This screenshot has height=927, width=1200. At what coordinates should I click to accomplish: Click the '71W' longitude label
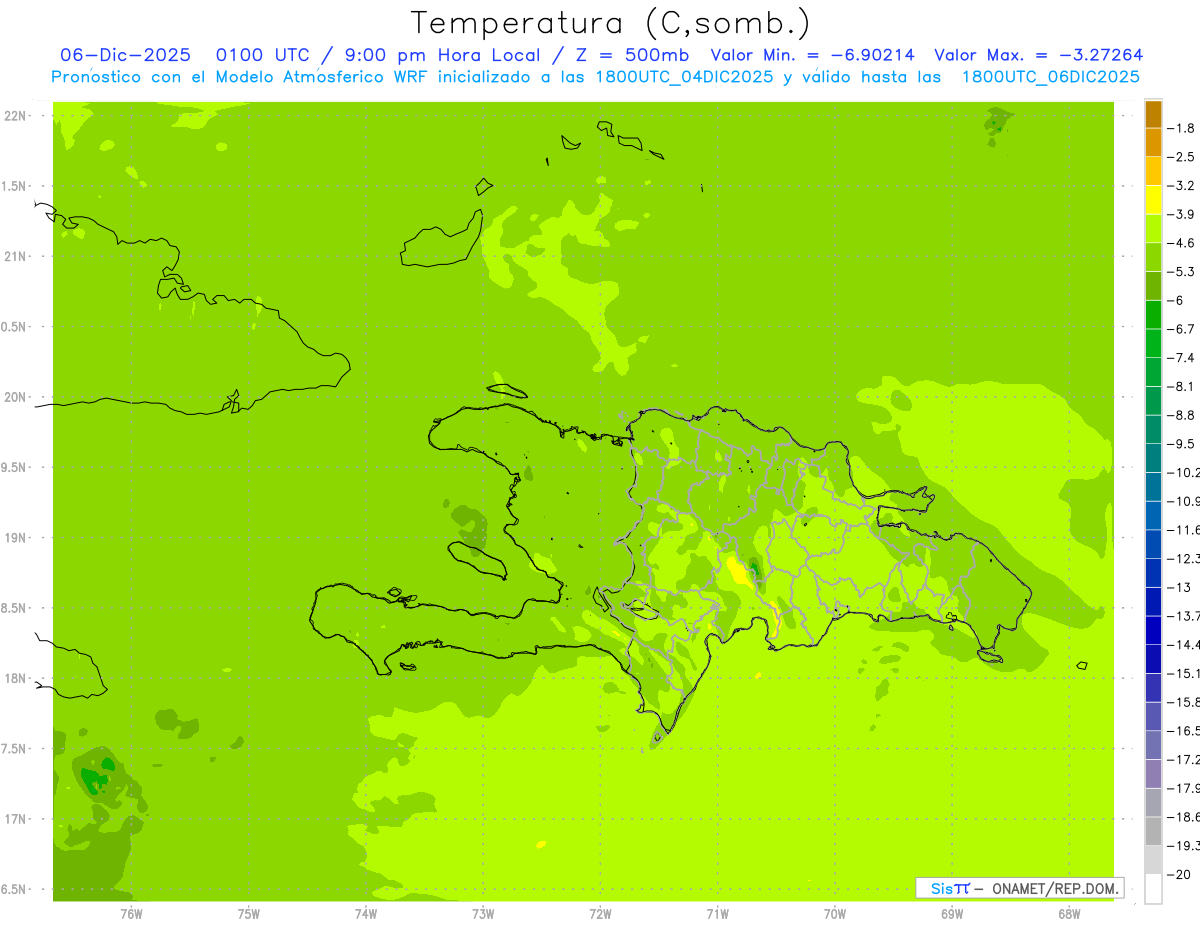[x=717, y=913]
